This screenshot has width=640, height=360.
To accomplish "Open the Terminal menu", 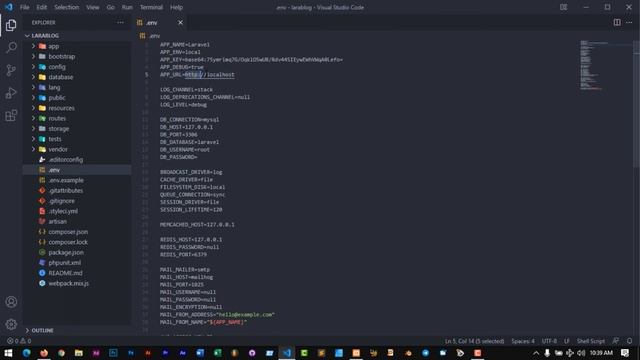I will (151, 7).
